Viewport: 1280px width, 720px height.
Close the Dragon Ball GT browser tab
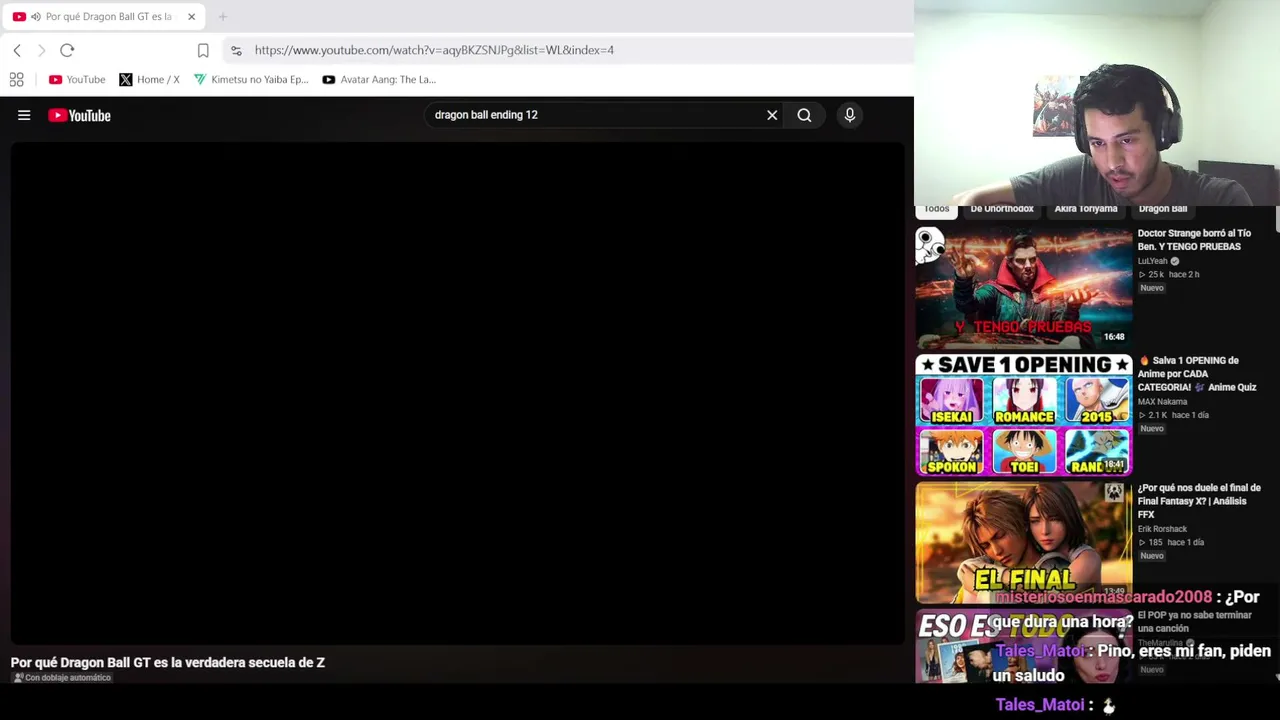(191, 16)
